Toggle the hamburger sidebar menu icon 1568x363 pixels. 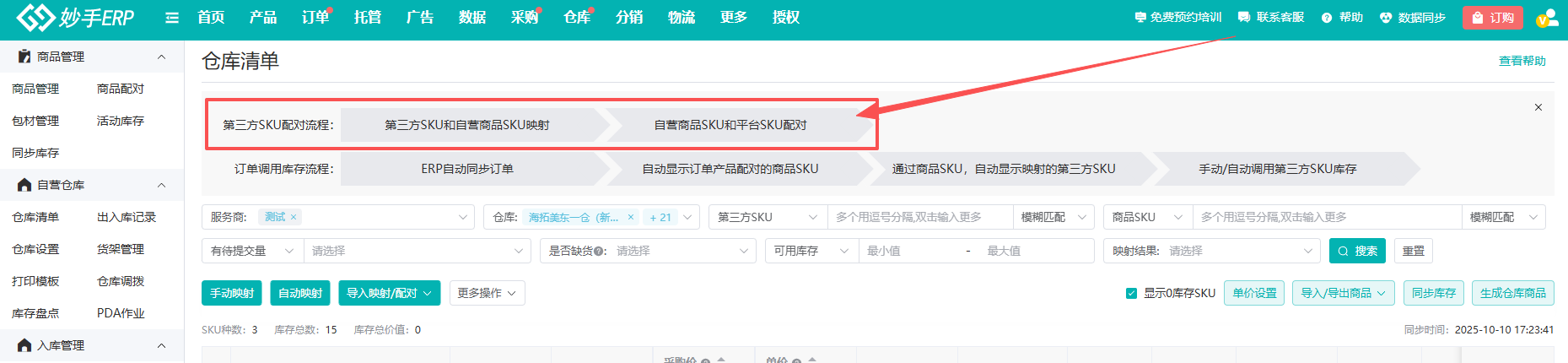[x=172, y=18]
